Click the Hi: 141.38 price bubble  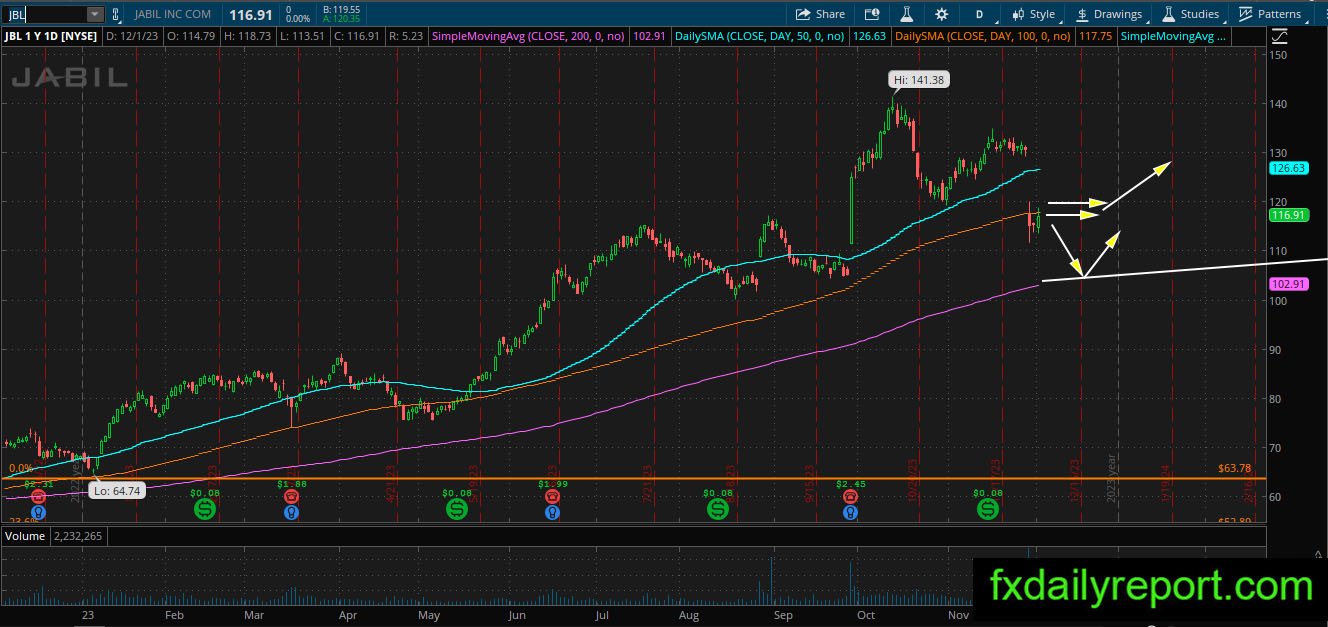pyautogui.click(x=918, y=79)
